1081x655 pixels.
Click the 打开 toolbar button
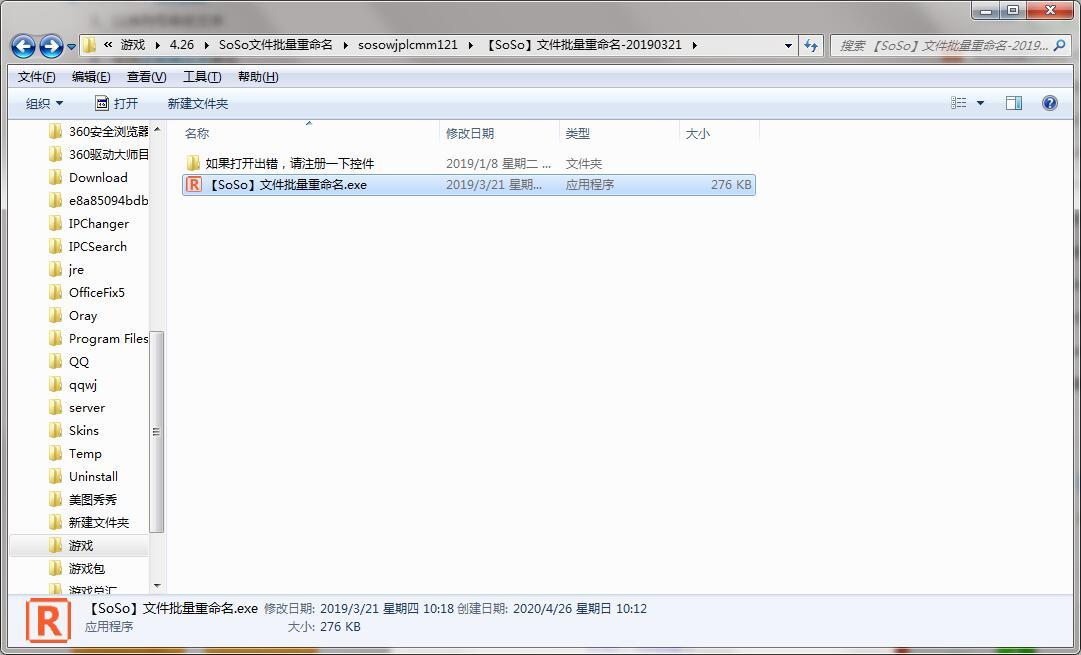117,103
